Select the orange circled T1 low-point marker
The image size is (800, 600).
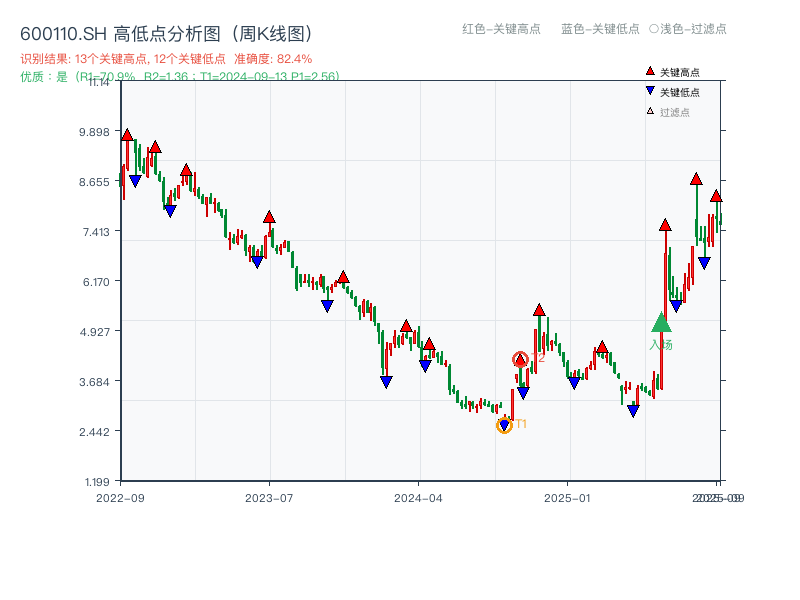(x=505, y=424)
